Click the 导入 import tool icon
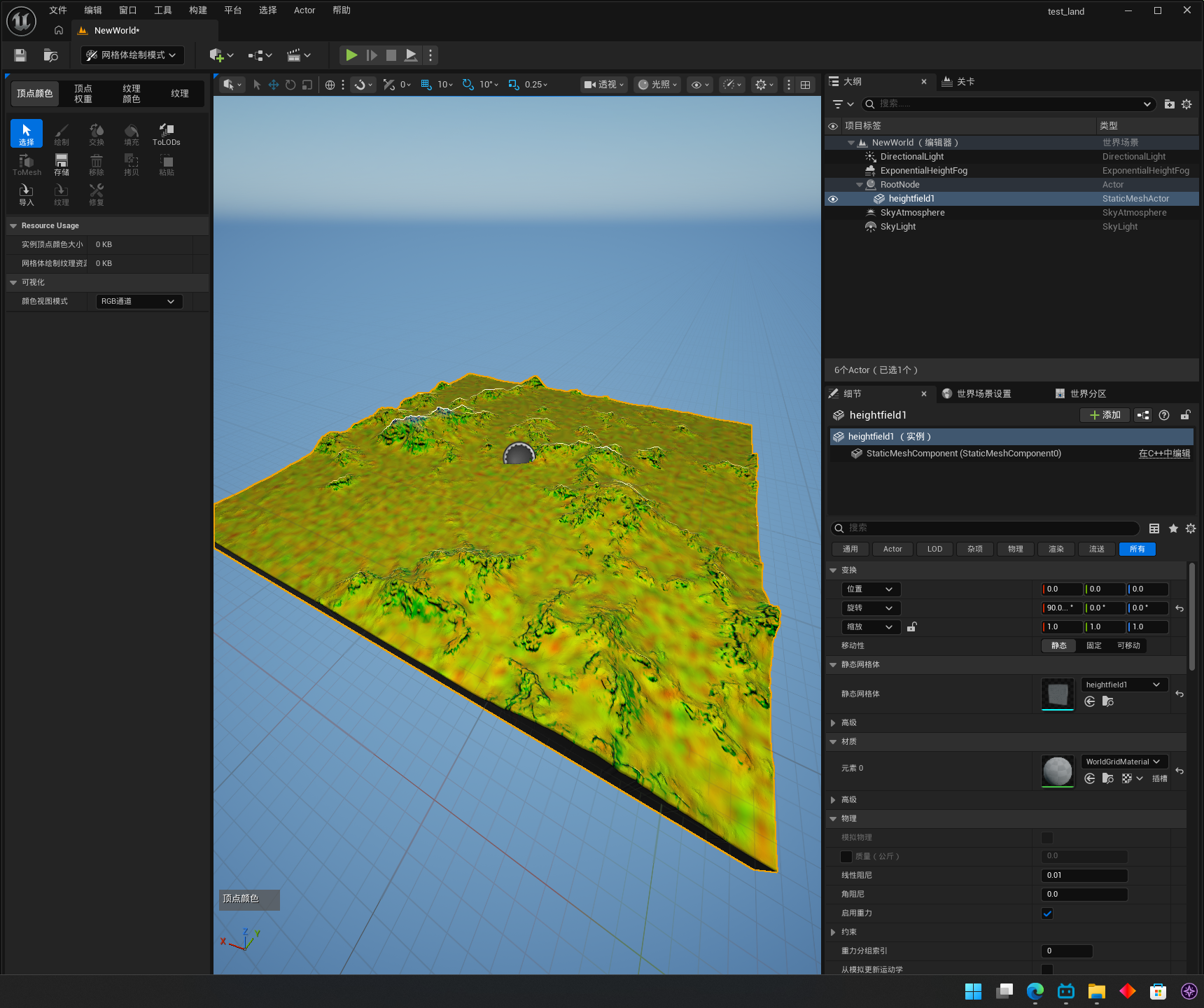 27,195
